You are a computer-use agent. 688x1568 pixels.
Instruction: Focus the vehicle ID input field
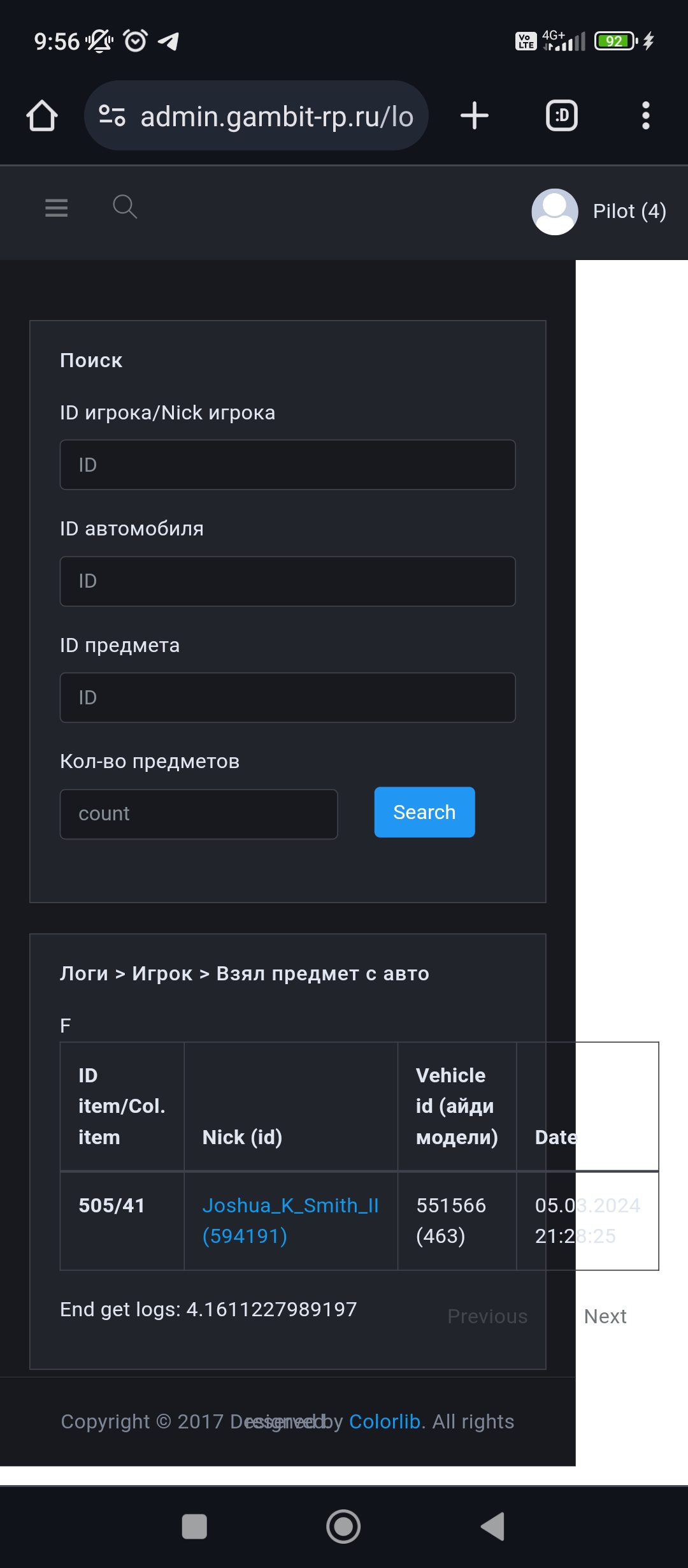[x=287, y=581]
